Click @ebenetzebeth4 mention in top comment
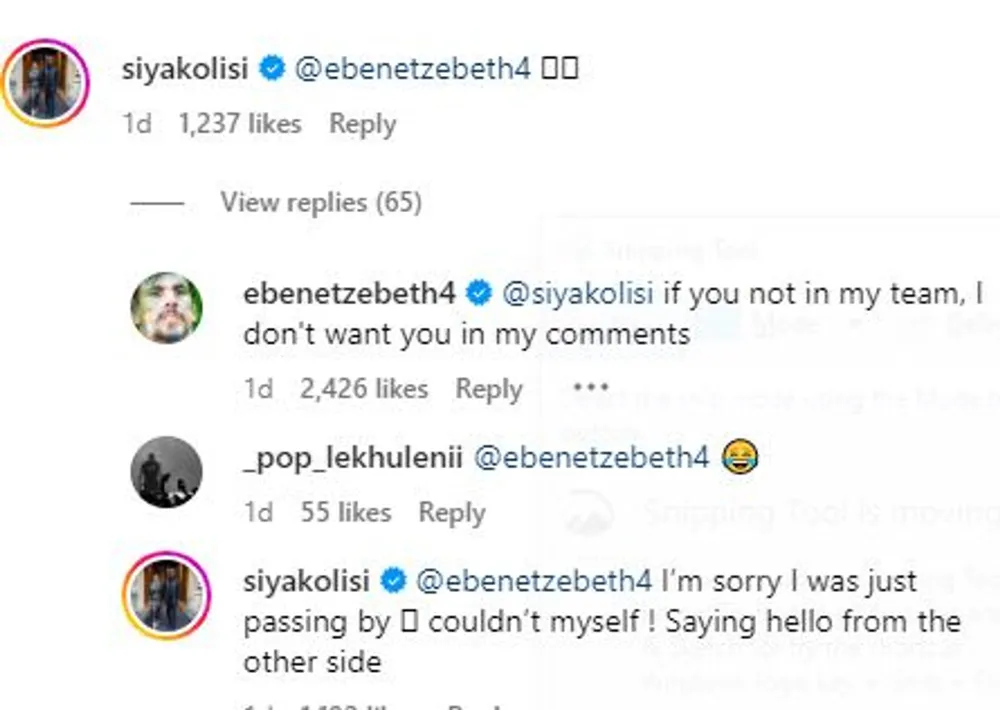 click(x=413, y=69)
